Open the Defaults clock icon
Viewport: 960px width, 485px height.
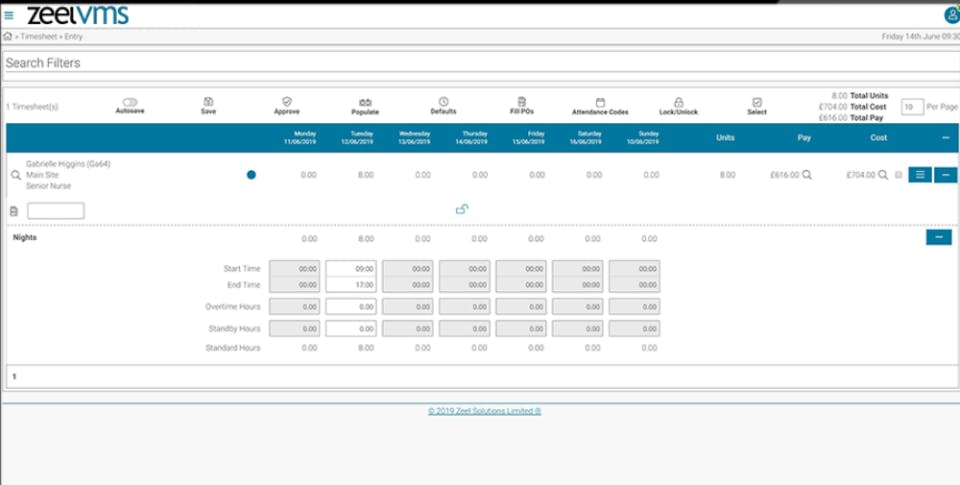click(443, 102)
